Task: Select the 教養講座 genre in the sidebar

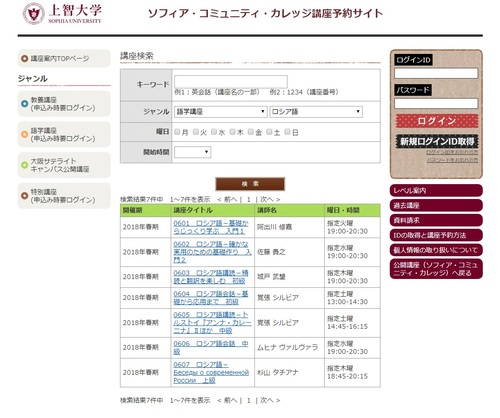Action: pos(64,104)
